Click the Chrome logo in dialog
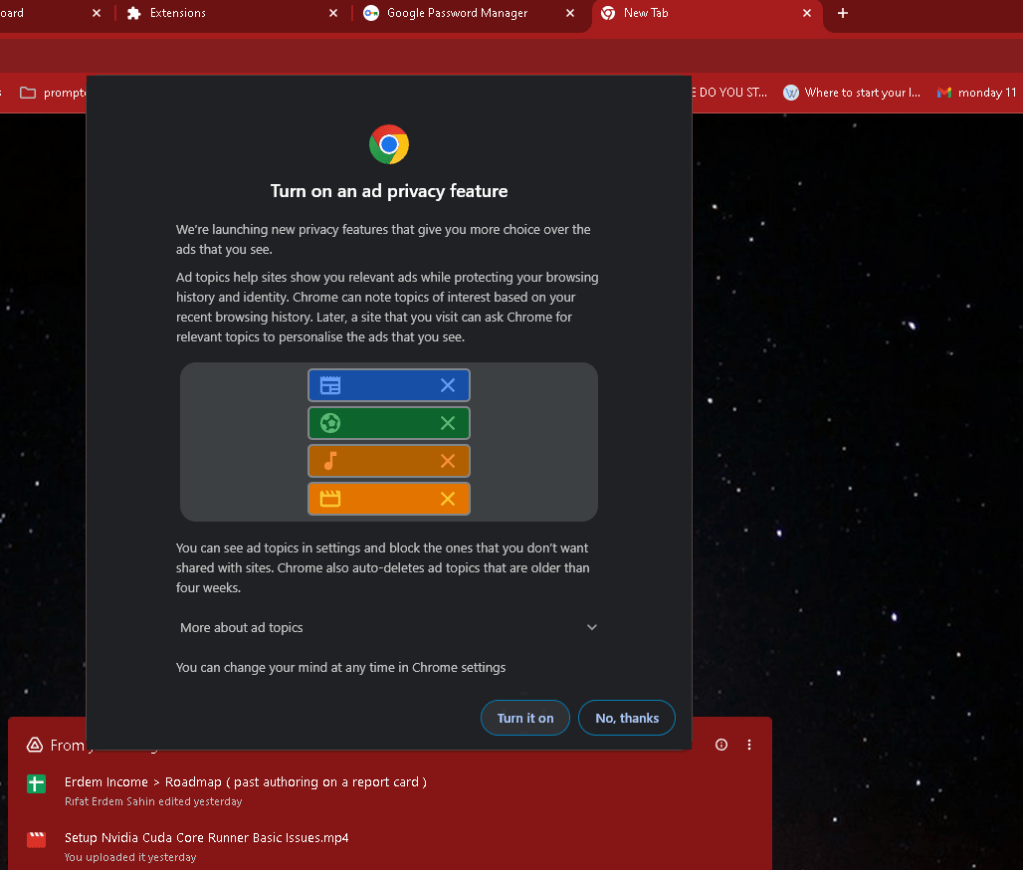The height and width of the screenshot is (870, 1023). click(x=389, y=144)
